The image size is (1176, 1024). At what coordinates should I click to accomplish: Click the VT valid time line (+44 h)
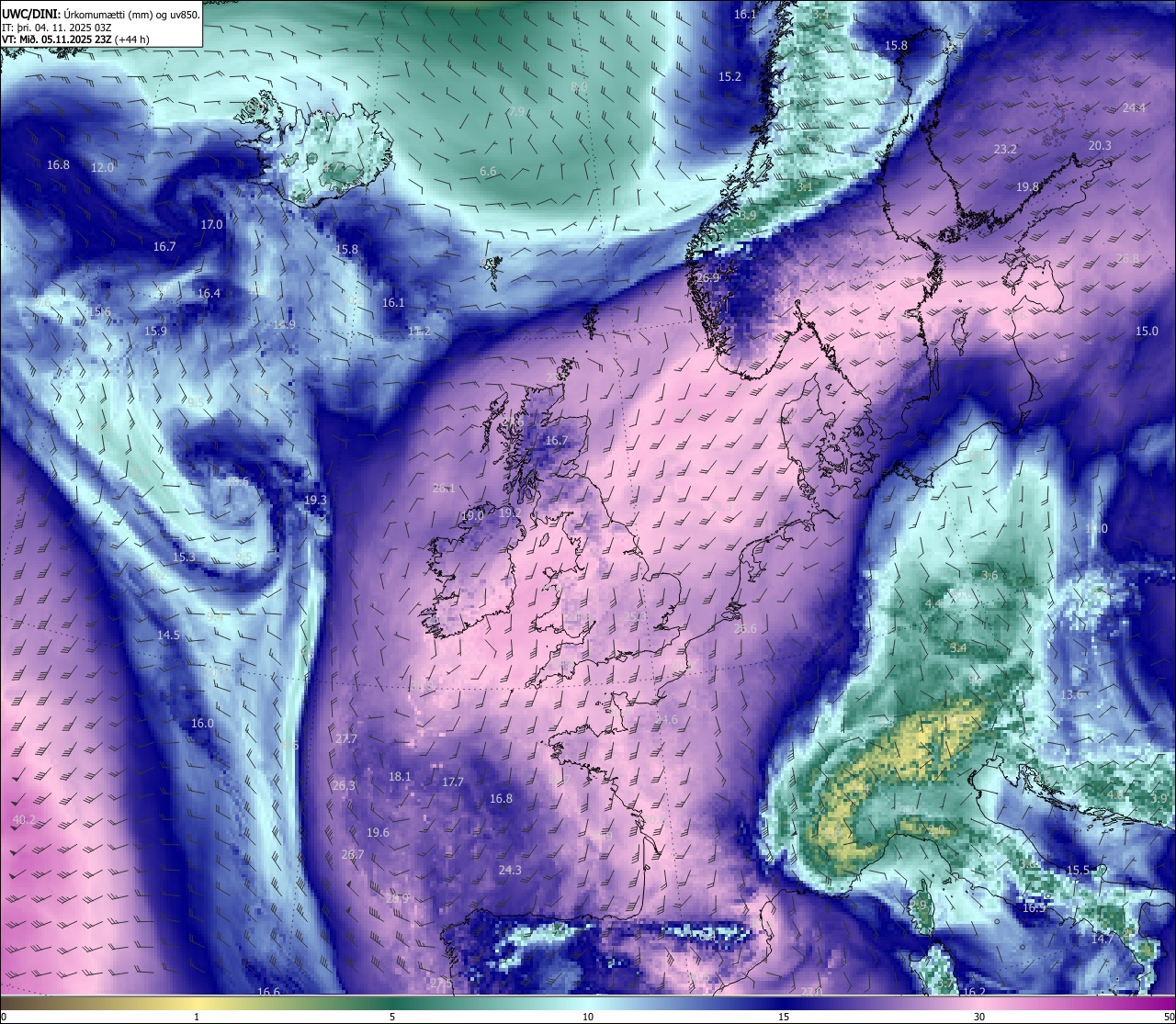click(75, 39)
